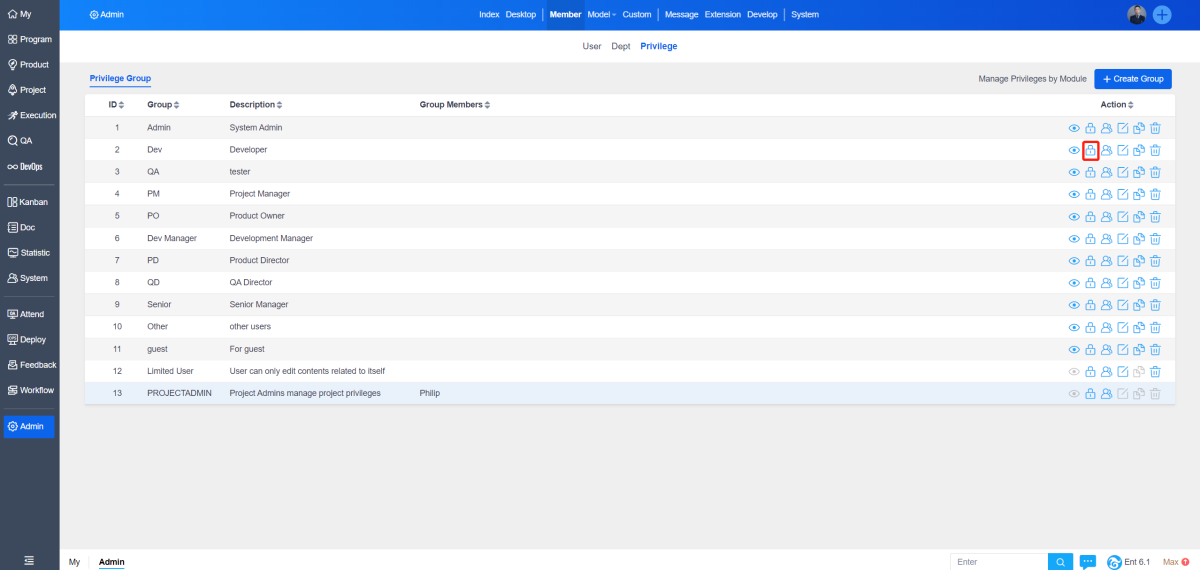The image size is (1200, 570).
Task: Collapse the left sidebar with the hamburger icon
Action: 29,561
